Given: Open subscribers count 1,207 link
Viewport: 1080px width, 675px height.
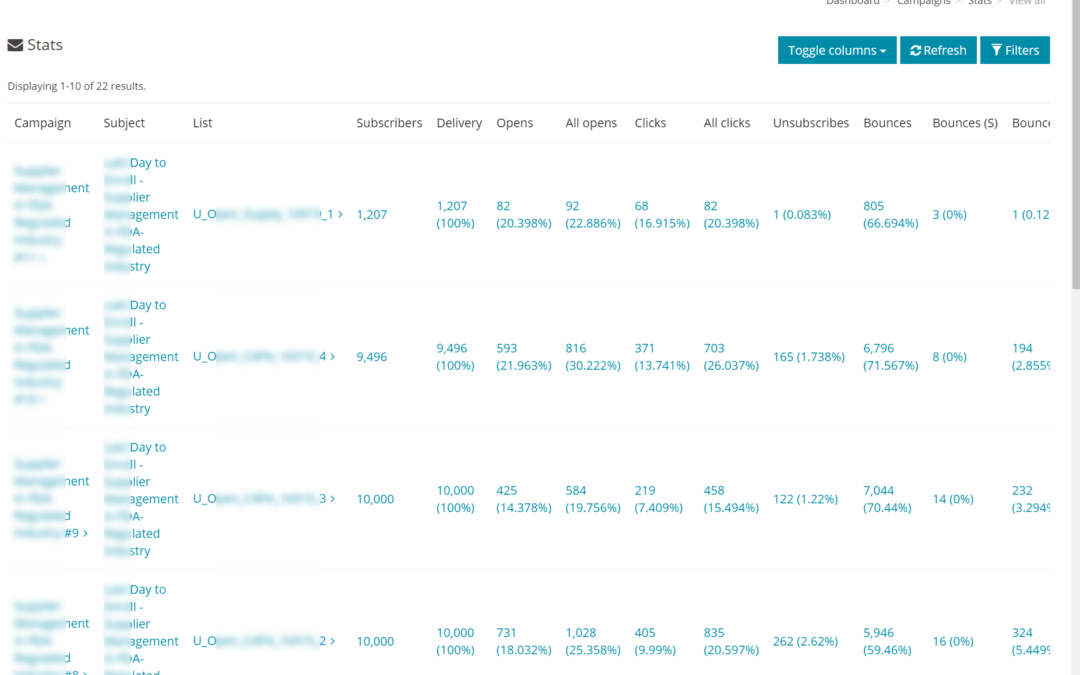Looking at the screenshot, I should click(x=371, y=214).
